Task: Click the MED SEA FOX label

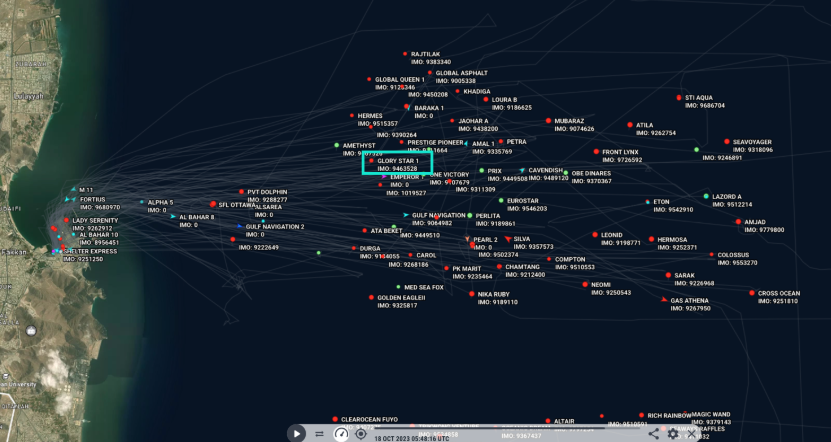Action: 424,287
